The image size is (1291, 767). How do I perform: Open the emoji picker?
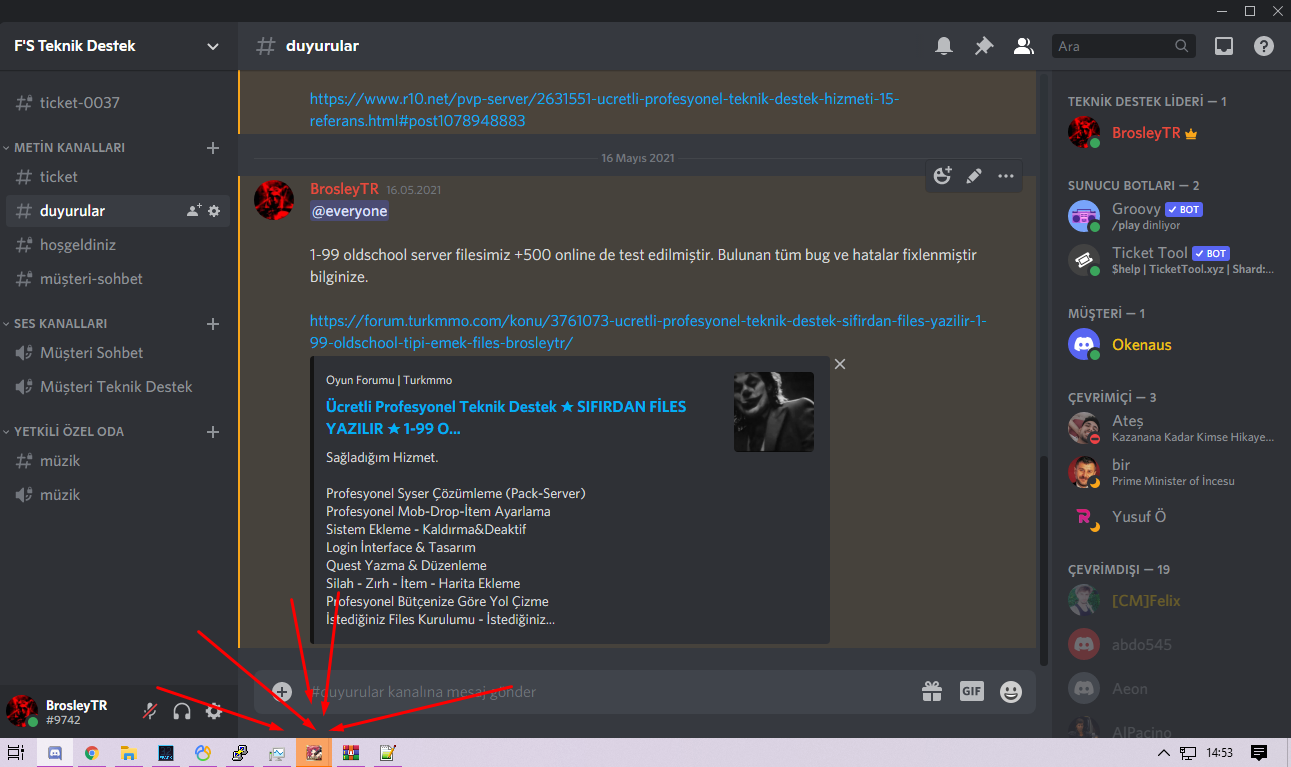tap(1011, 691)
